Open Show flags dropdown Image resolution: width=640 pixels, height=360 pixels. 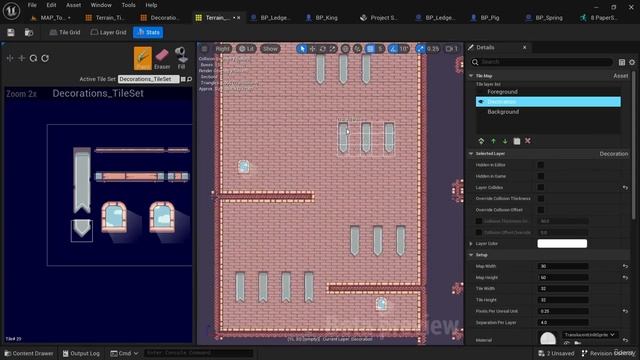tap(270, 49)
